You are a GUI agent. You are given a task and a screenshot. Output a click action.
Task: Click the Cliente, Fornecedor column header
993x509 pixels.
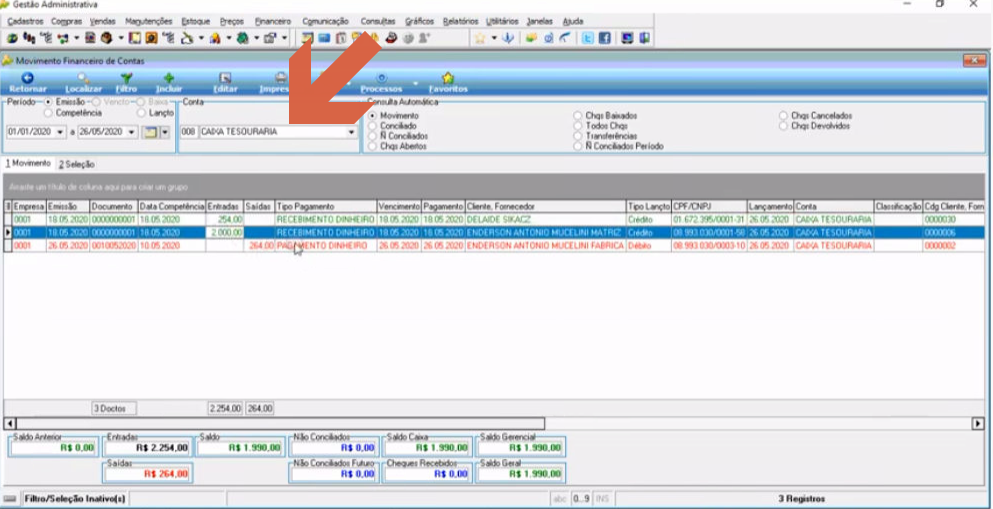click(545, 206)
